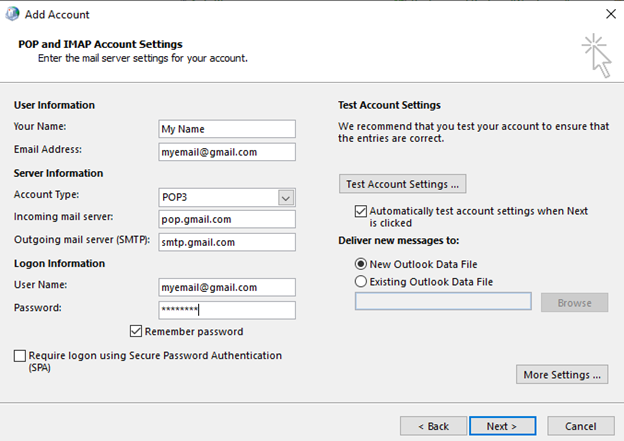Viewport: 624px width, 441px height.
Task: Select New Outlook Data File option
Action: pyautogui.click(x=361, y=264)
